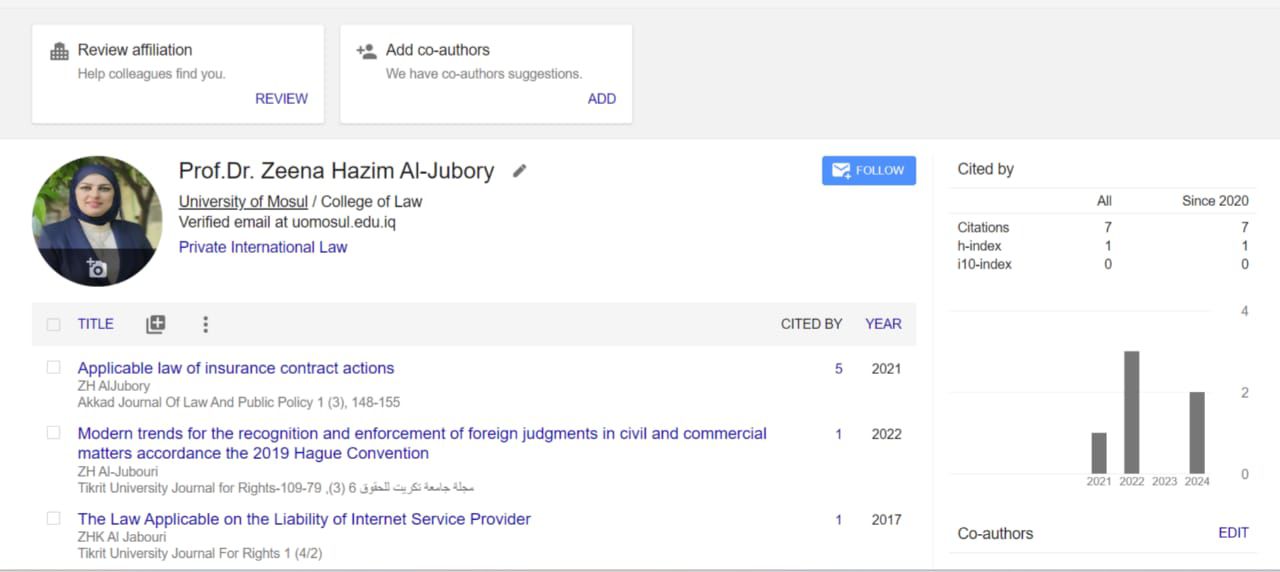The height and width of the screenshot is (572, 1280).
Task: Open the three-dot more options menu
Action: (205, 324)
